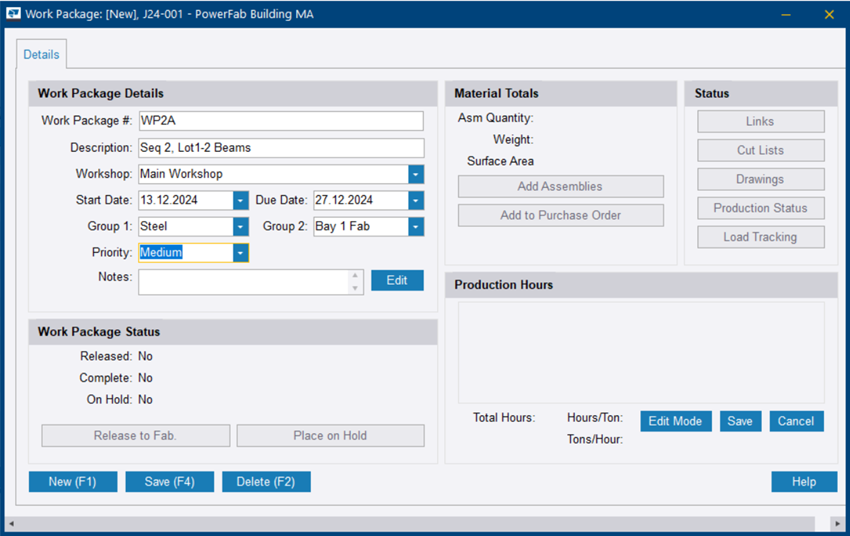The image size is (850, 536).
Task: Expand the Start Date picker
Action: click(241, 200)
